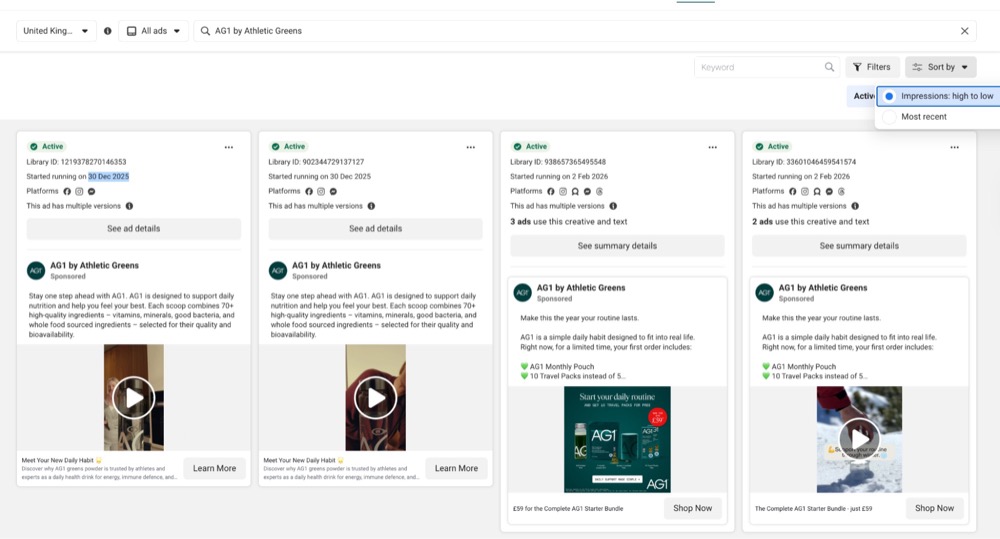Open the Filters button
Image resolution: width=1000 pixels, height=539 pixels.
tap(872, 67)
